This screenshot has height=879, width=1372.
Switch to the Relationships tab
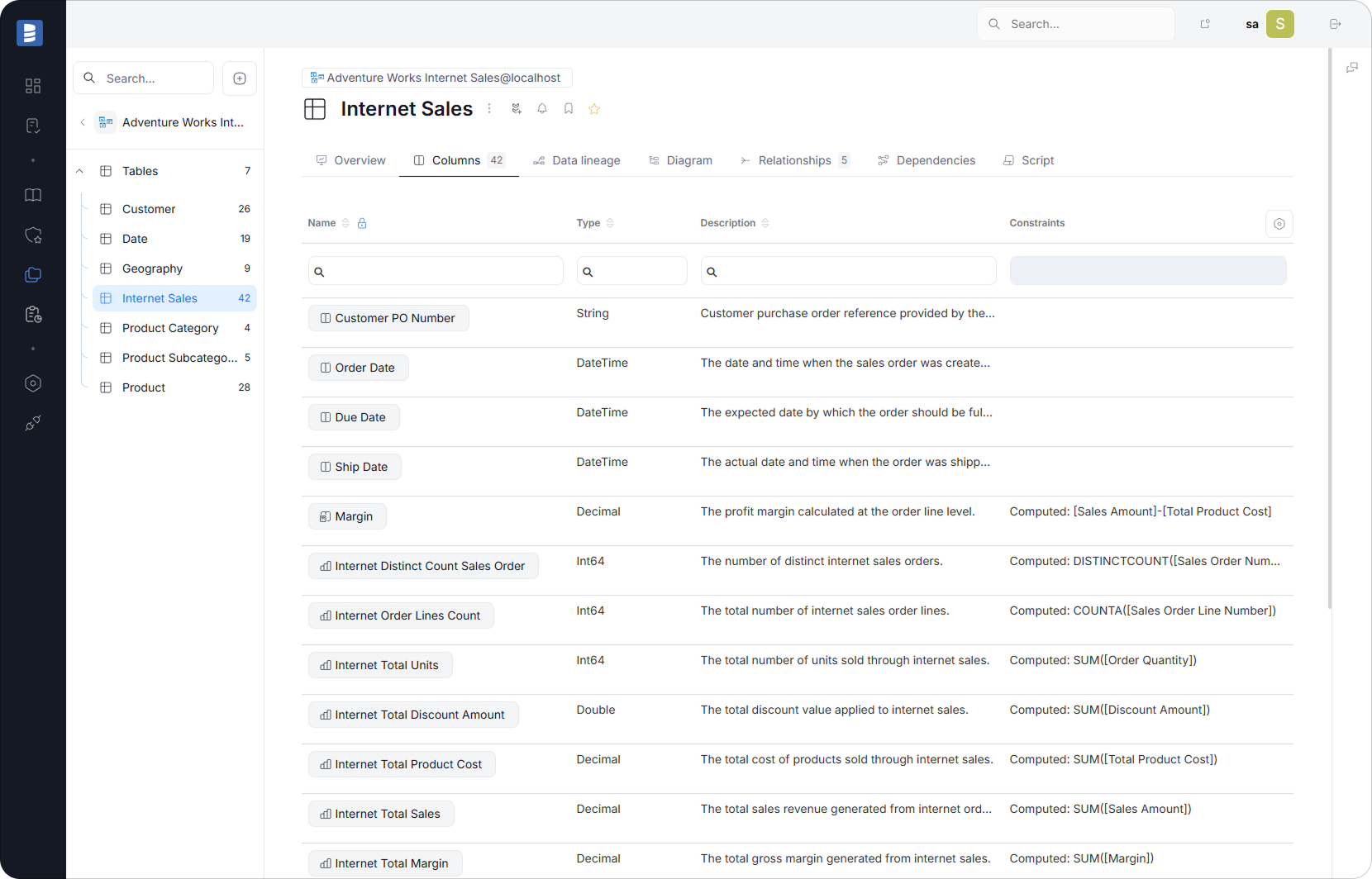(794, 160)
